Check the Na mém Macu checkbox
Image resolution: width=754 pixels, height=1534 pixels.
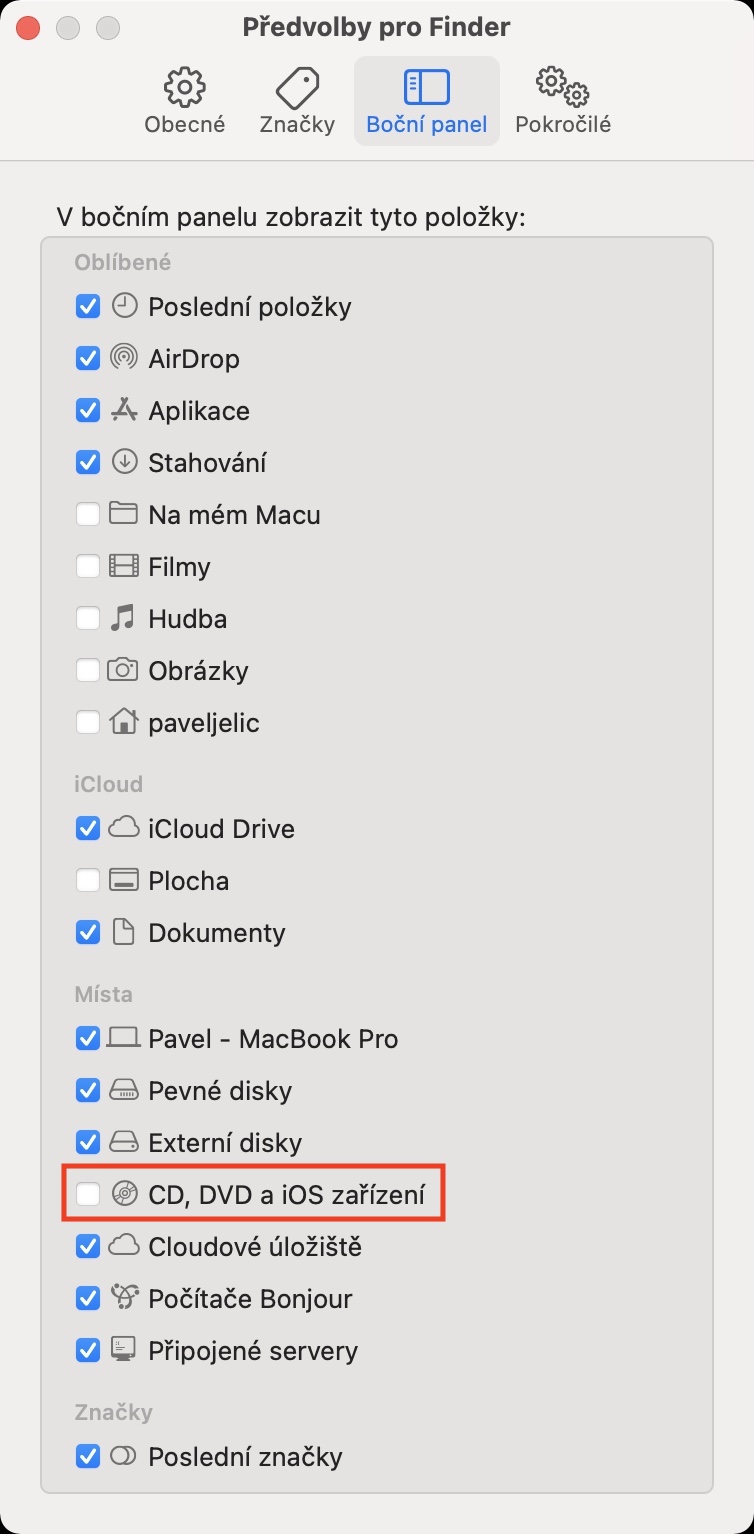(88, 514)
